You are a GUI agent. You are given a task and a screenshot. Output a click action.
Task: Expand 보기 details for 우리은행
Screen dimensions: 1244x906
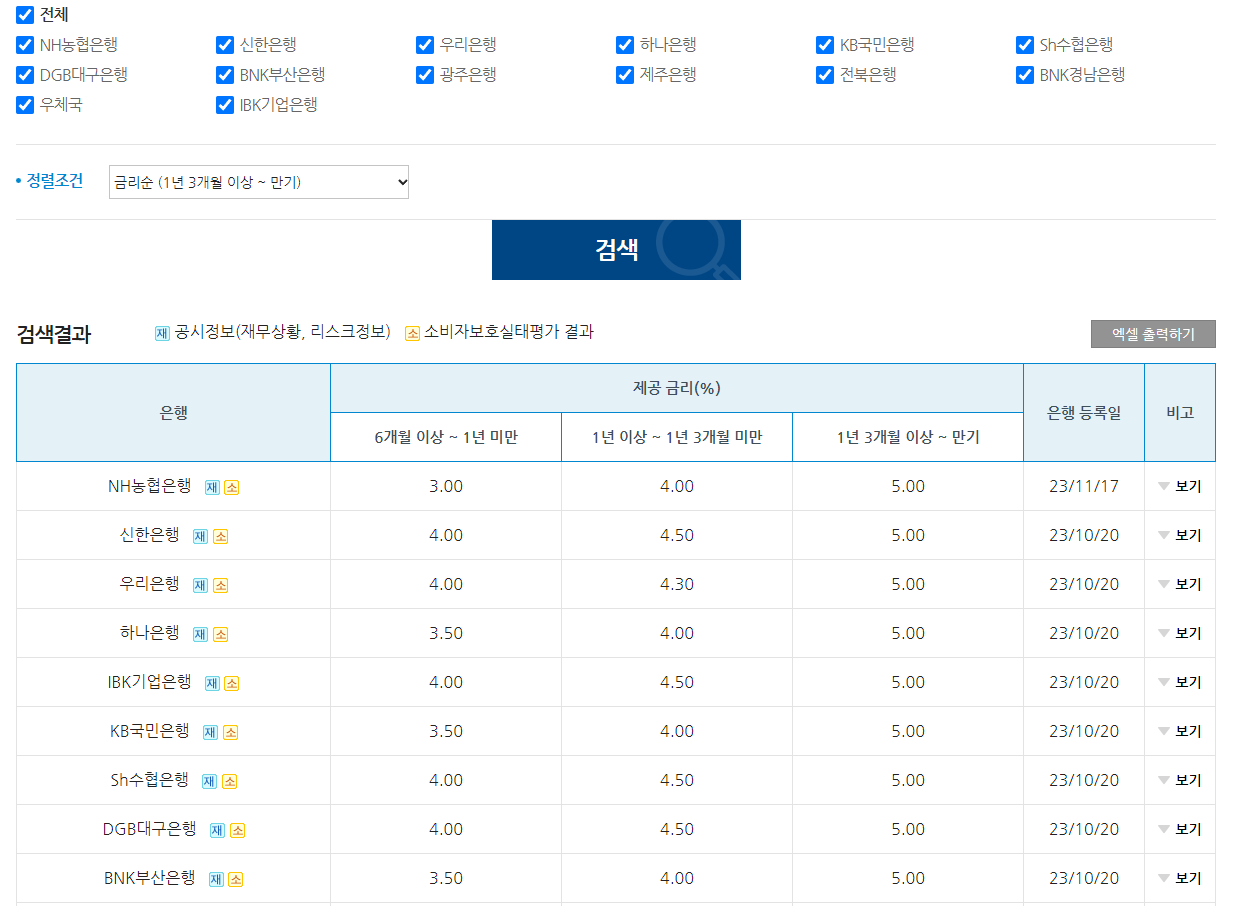pyautogui.click(x=1180, y=585)
